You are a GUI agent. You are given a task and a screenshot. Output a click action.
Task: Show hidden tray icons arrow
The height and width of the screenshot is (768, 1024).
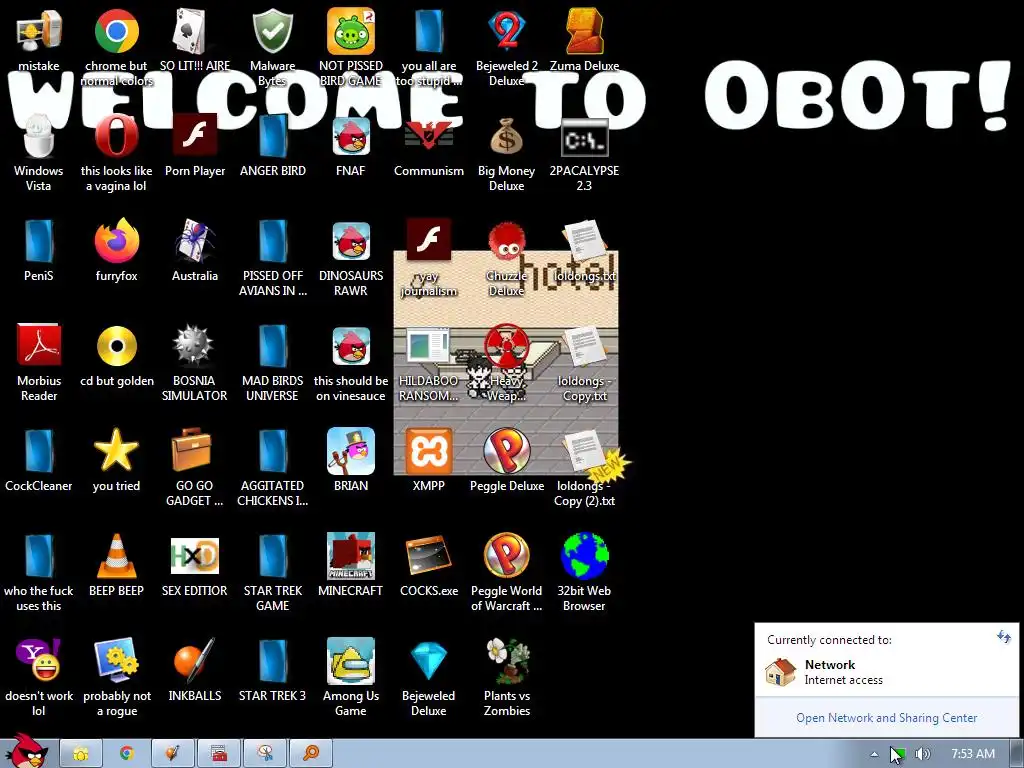(874, 754)
